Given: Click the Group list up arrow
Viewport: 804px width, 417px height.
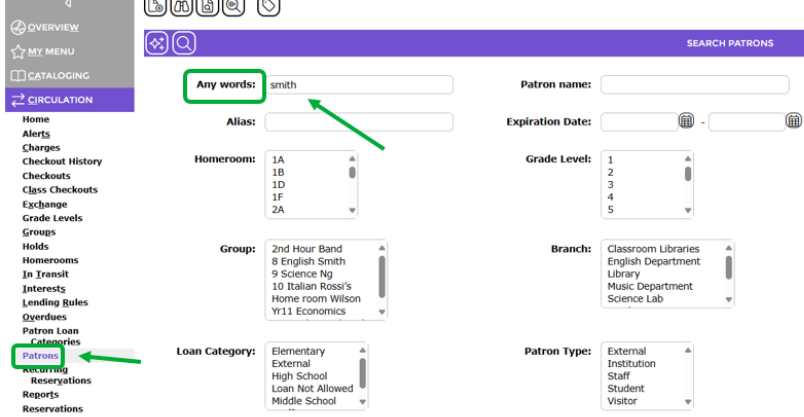Looking at the screenshot, I should point(381,248).
